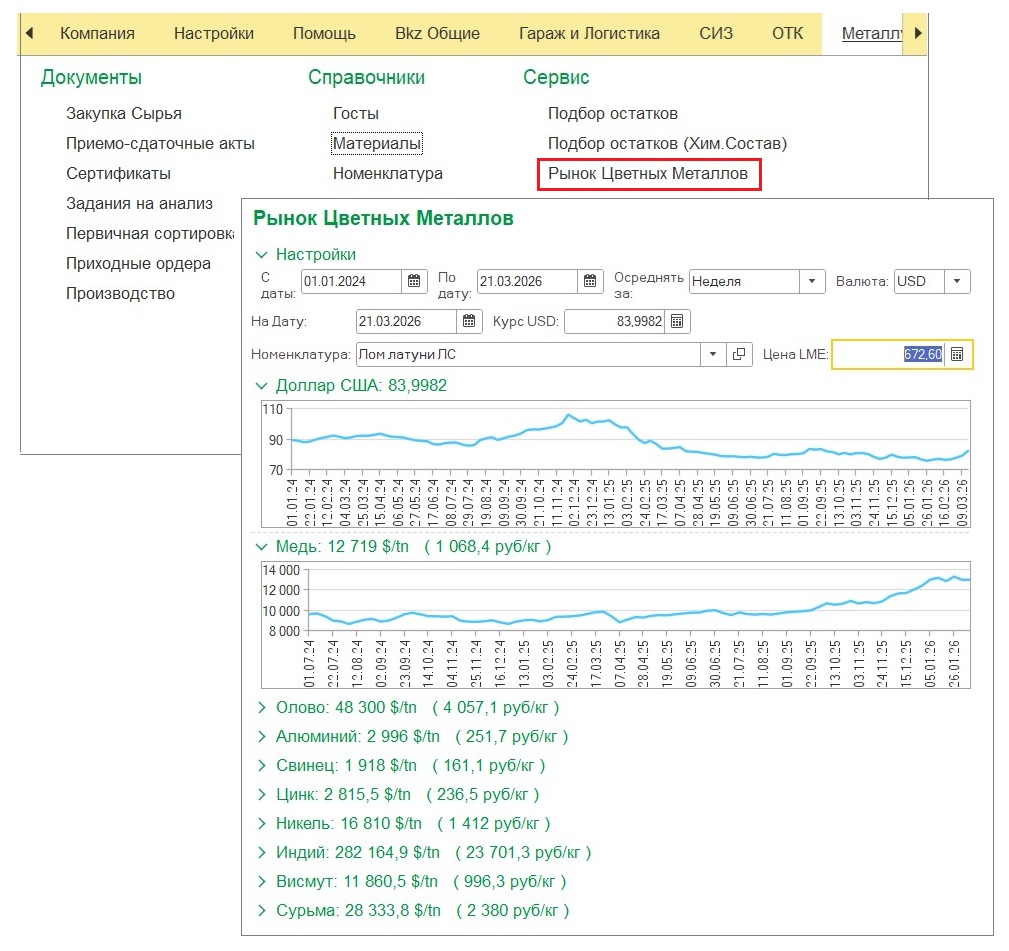The image size is (1009, 951).
Task: Open the Материалы reference list
Action: 377,144
